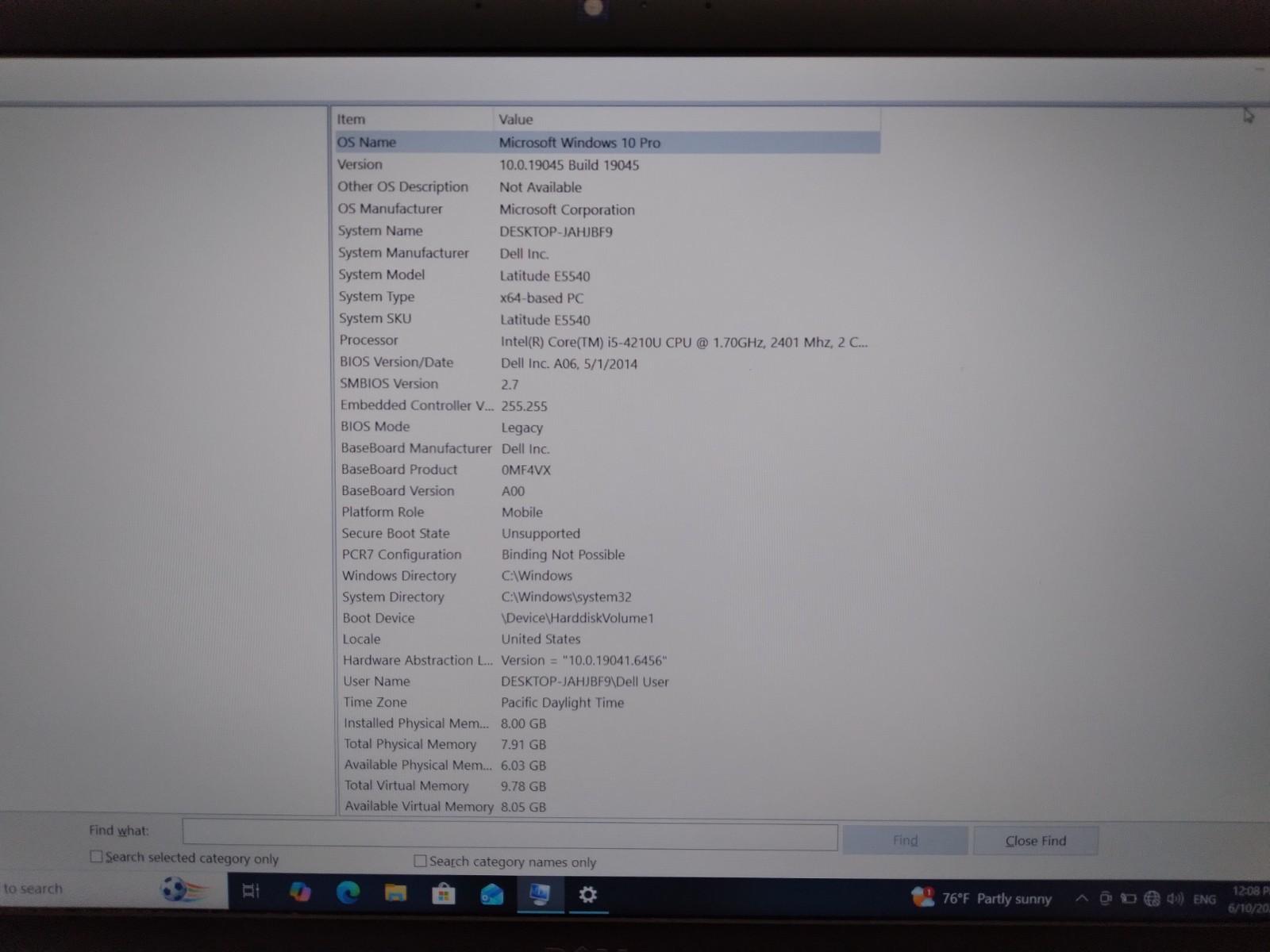Select the System Information taskbar icon

[540, 895]
